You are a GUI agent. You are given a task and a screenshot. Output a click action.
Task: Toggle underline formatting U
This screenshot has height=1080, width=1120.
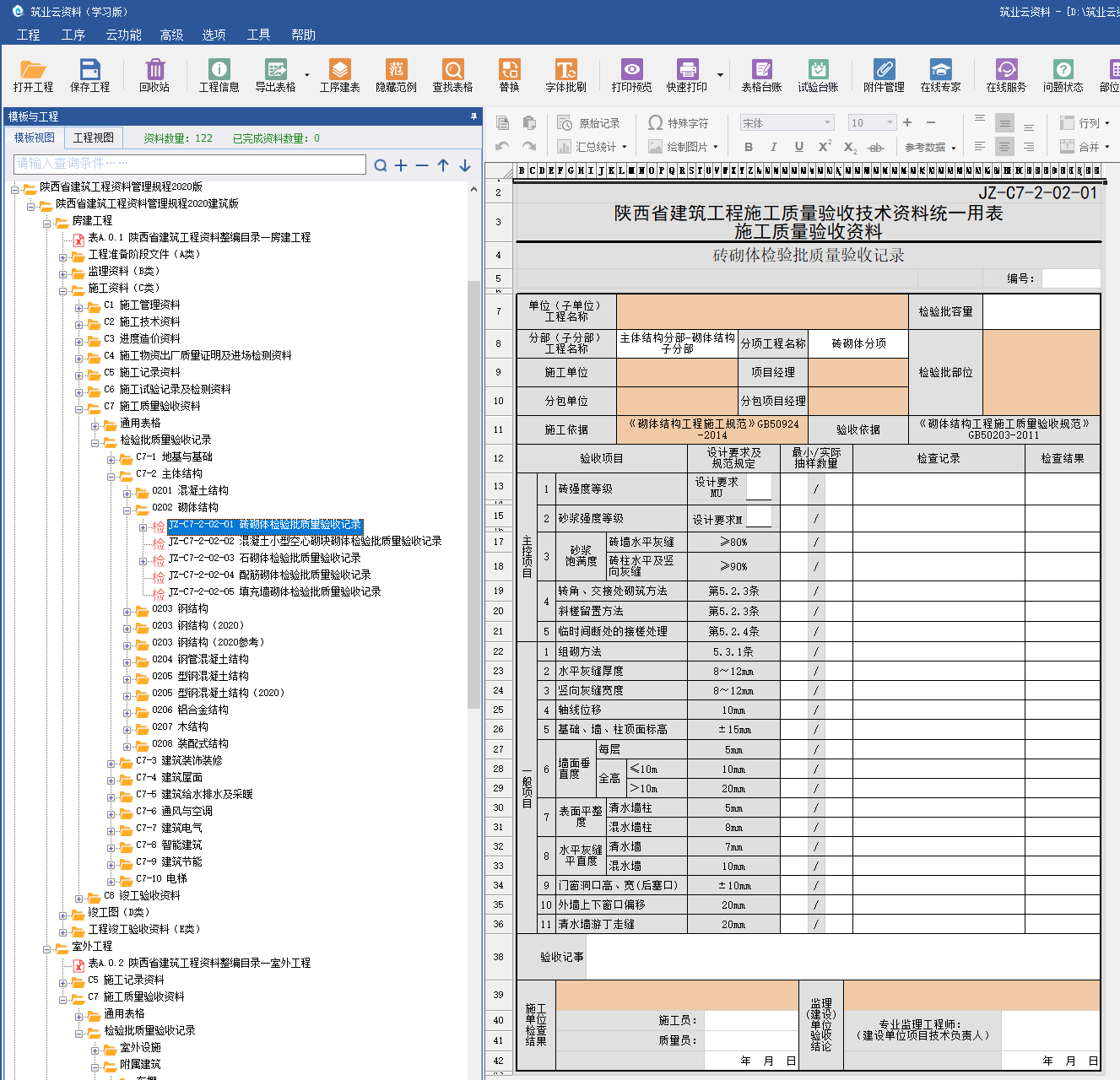tap(798, 147)
